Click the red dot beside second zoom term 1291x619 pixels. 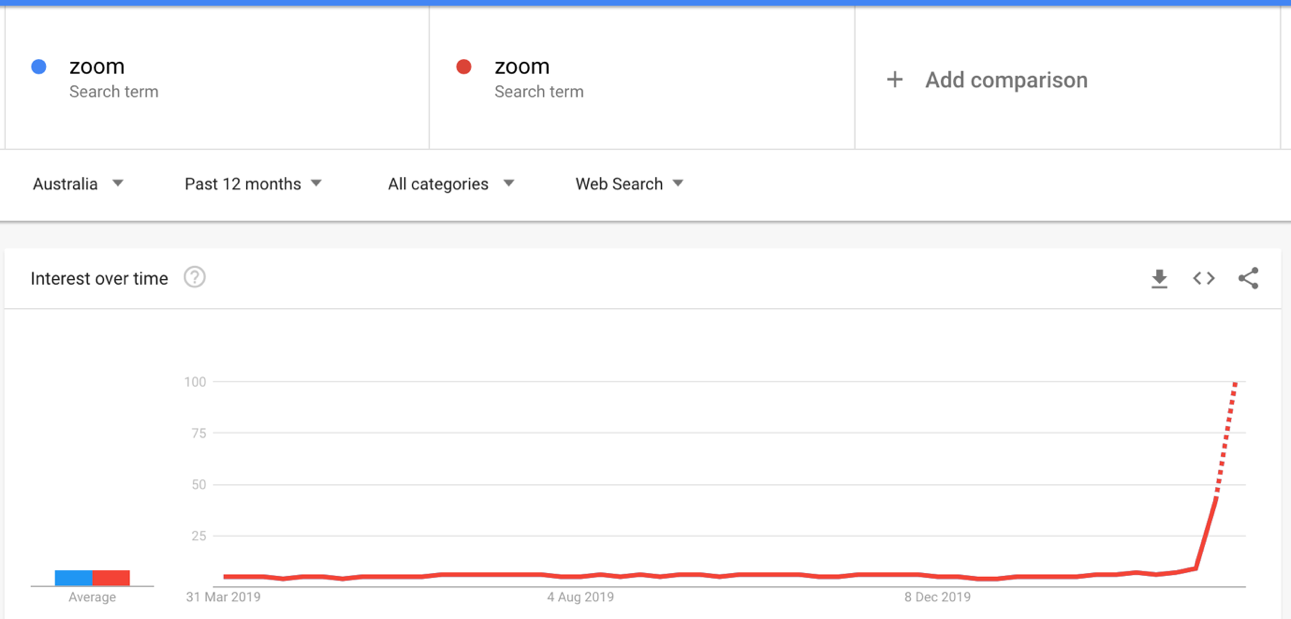(x=464, y=67)
